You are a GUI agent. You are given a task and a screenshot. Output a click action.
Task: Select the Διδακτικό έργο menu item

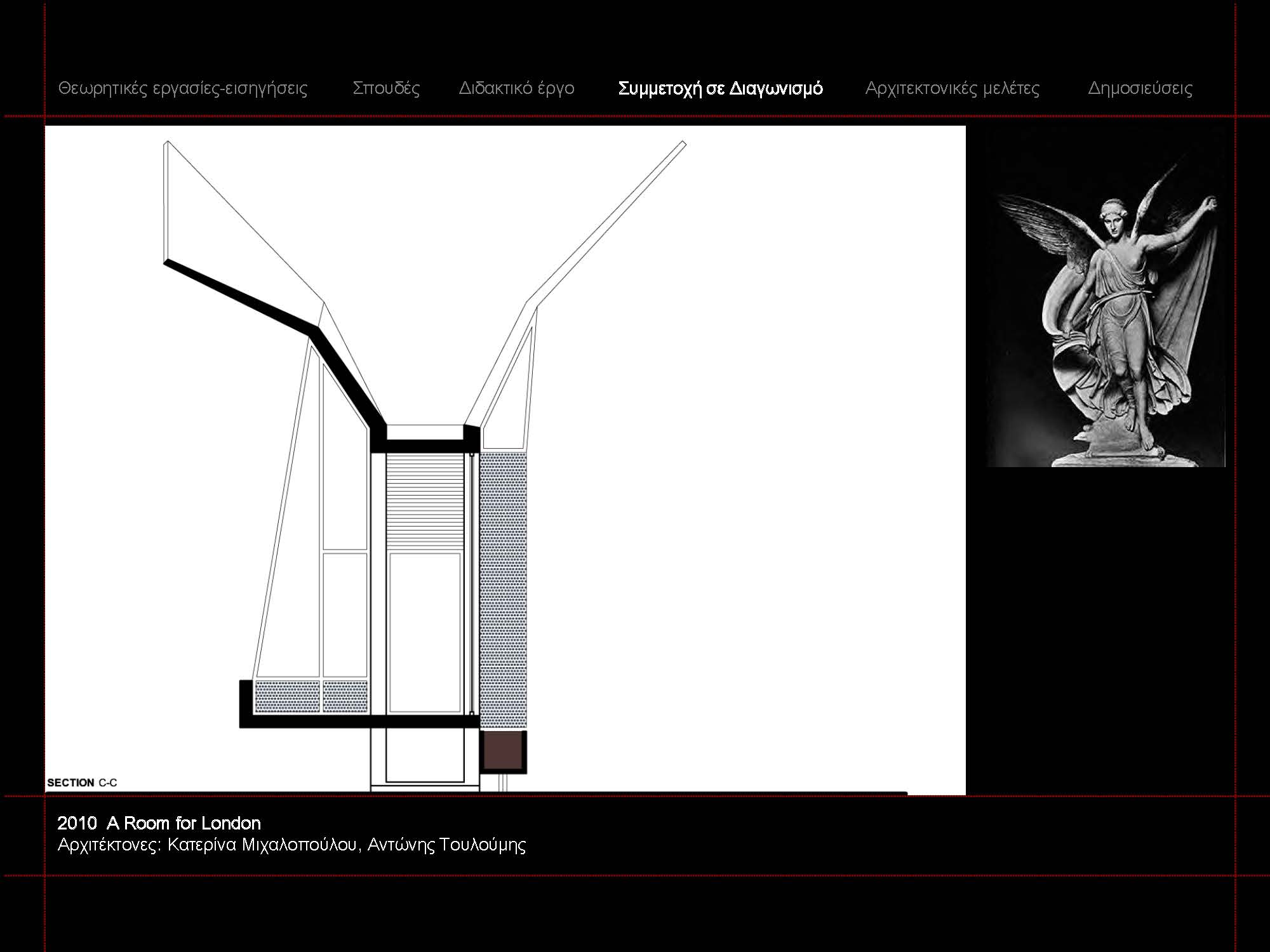tap(516, 88)
